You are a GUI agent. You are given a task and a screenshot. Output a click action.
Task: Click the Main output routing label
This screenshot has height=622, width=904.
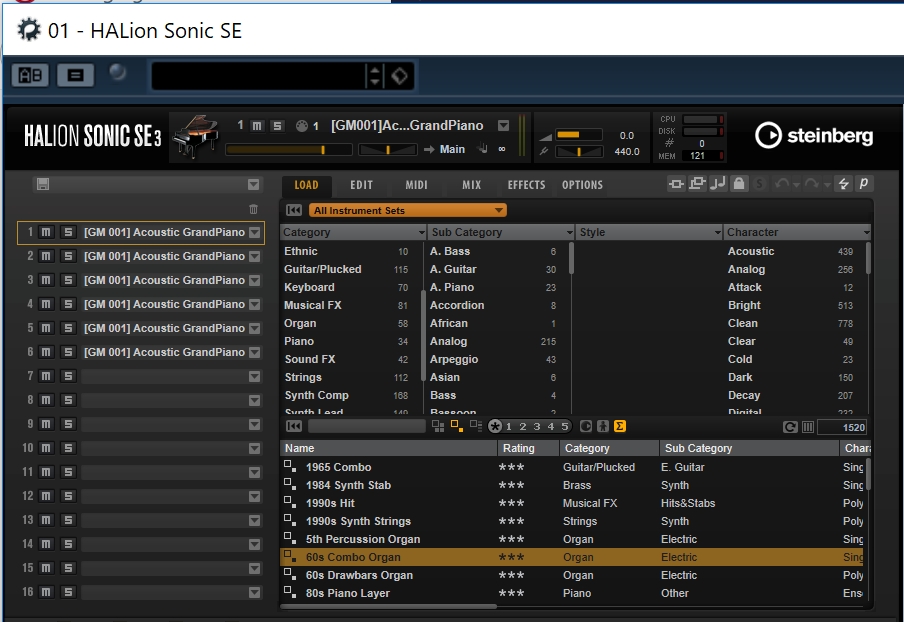(x=452, y=149)
